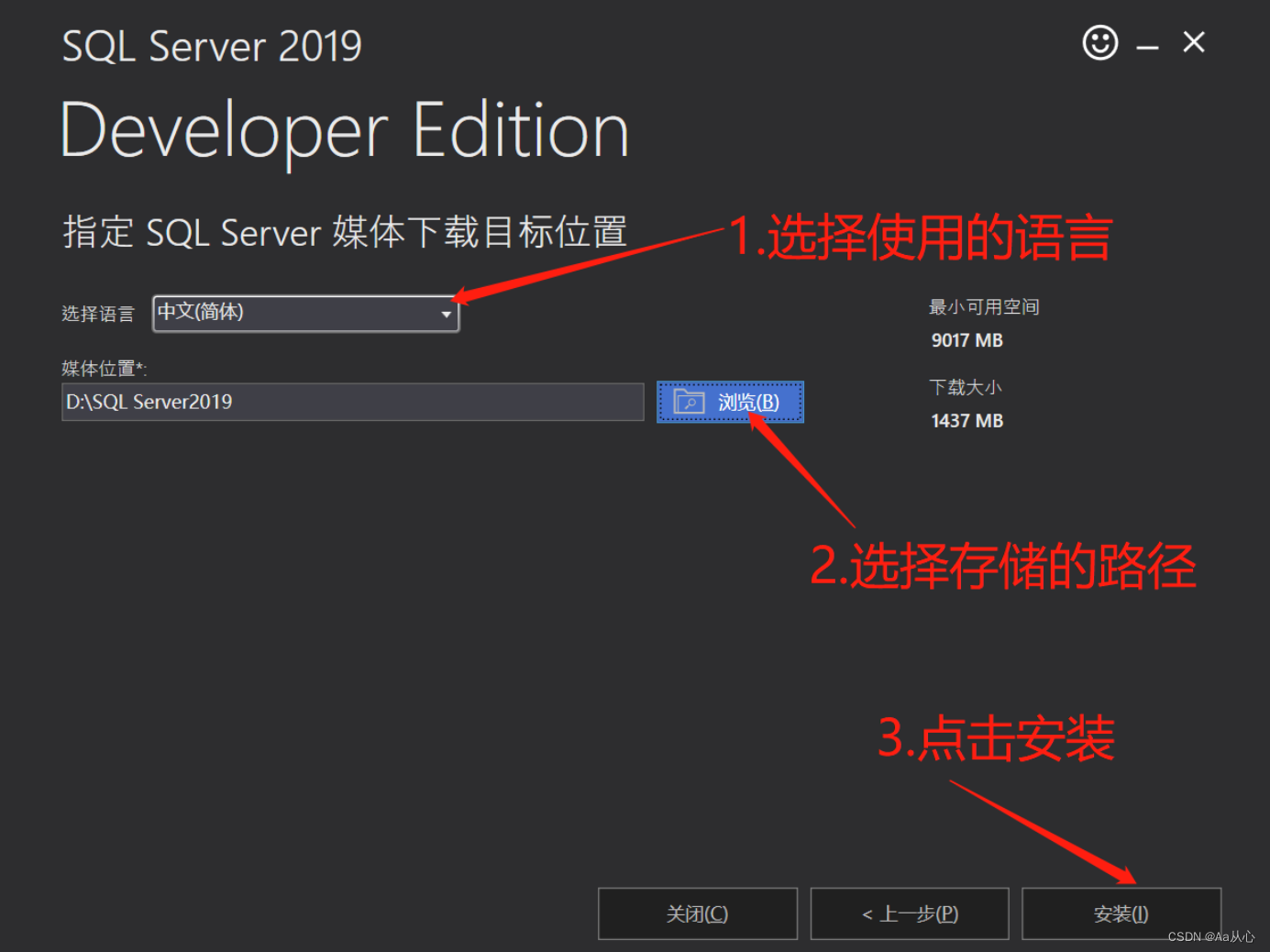Click the 最小可用空间 label
This screenshot has height=952, width=1270.
984,307
